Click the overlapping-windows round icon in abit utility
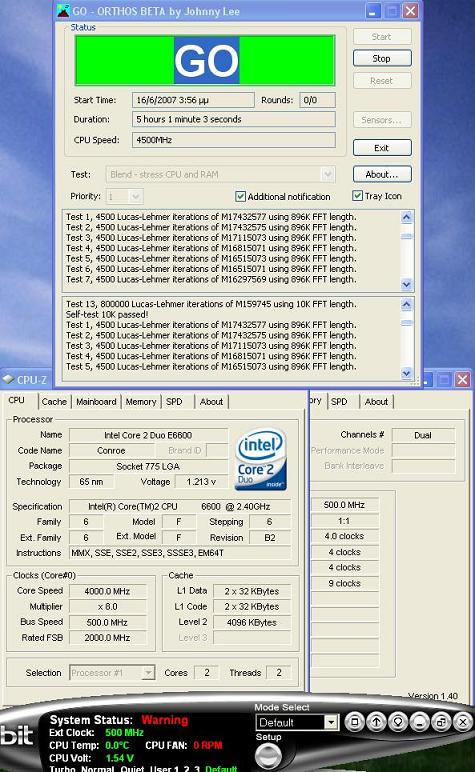 (441, 722)
